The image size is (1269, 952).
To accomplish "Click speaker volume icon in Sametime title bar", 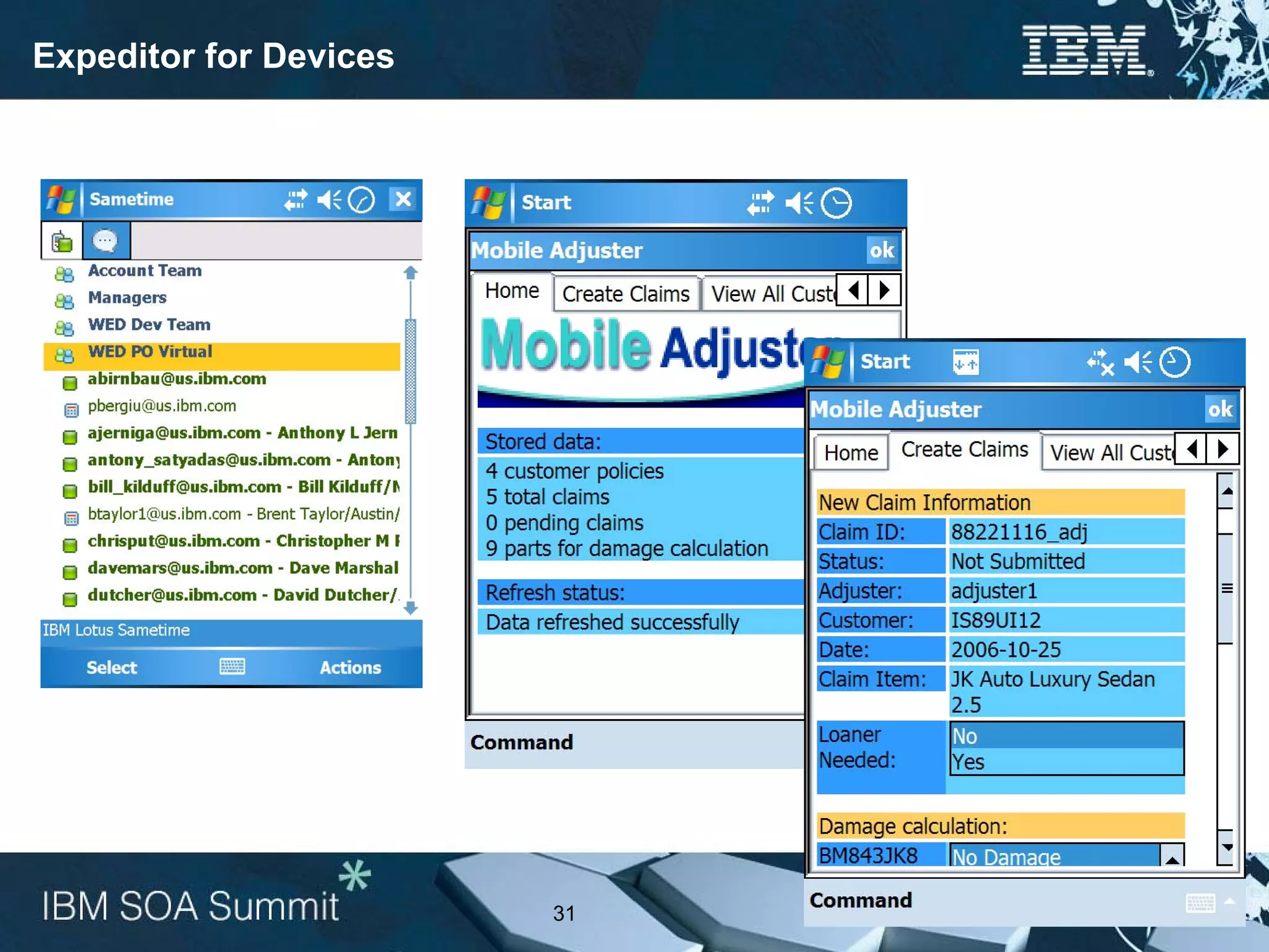I will [x=329, y=199].
